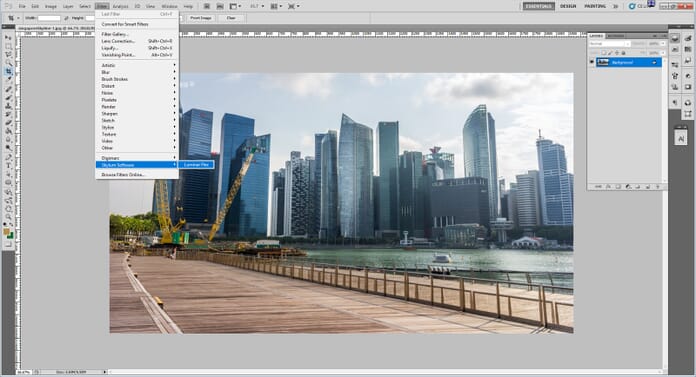Image resolution: width=696 pixels, height=377 pixels.
Task: Toggle lock transparent pixels in Layers panel
Action: point(604,53)
